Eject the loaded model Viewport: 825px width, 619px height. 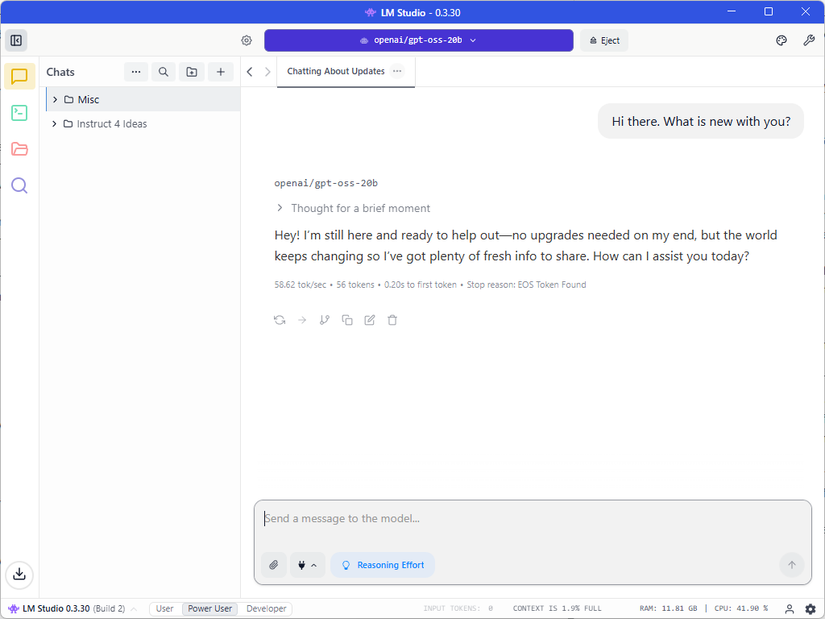pos(603,40)
